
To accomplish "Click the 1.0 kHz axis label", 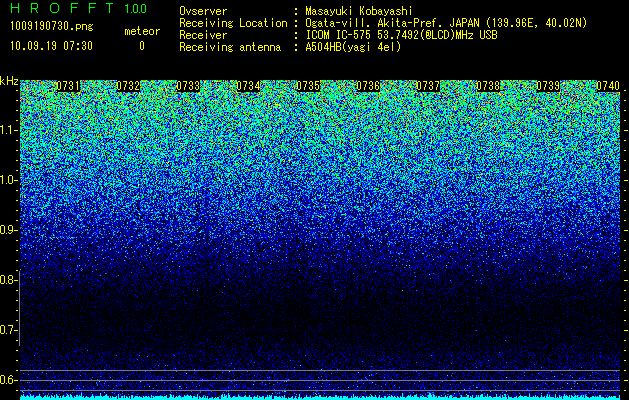I will (x=8, y=180).
